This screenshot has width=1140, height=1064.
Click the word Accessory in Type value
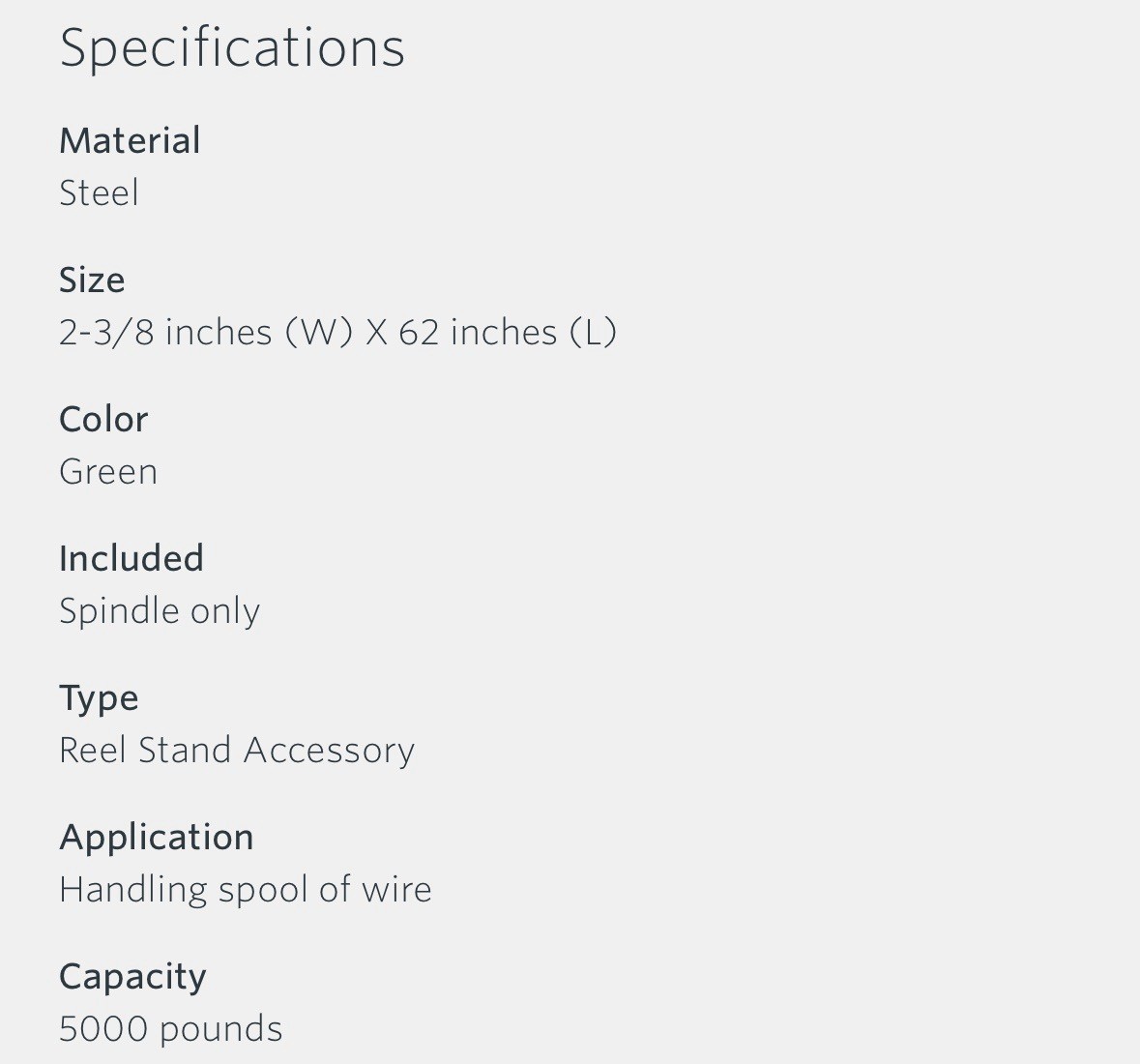329,751
